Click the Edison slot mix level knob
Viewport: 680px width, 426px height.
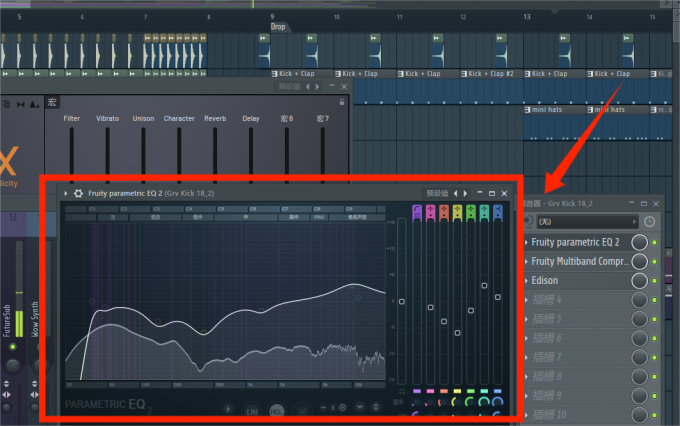639,281
